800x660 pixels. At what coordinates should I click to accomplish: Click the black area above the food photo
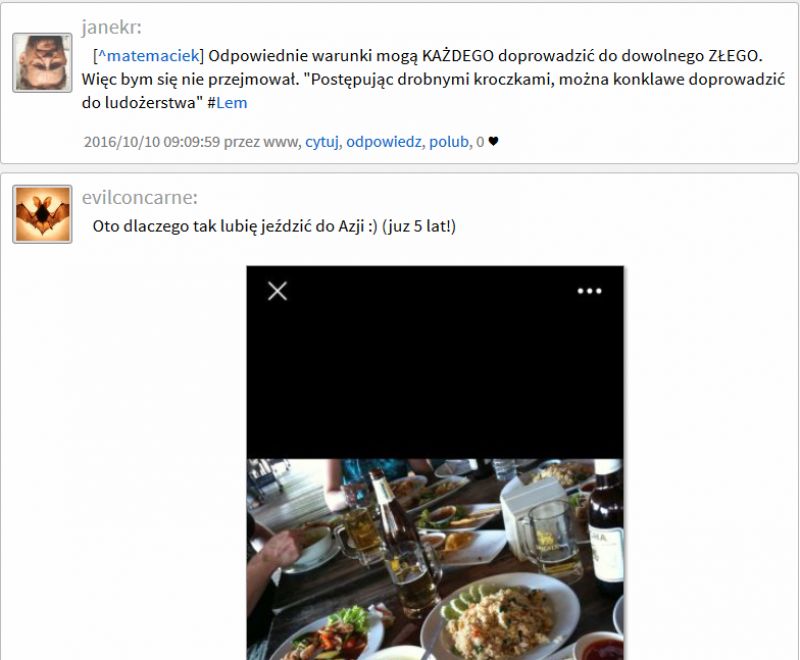pos(435,377)
